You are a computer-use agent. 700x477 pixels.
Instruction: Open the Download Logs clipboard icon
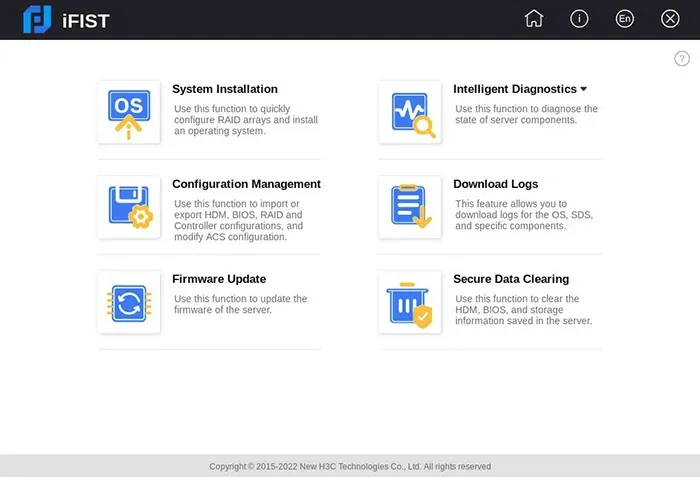point(410,207)
